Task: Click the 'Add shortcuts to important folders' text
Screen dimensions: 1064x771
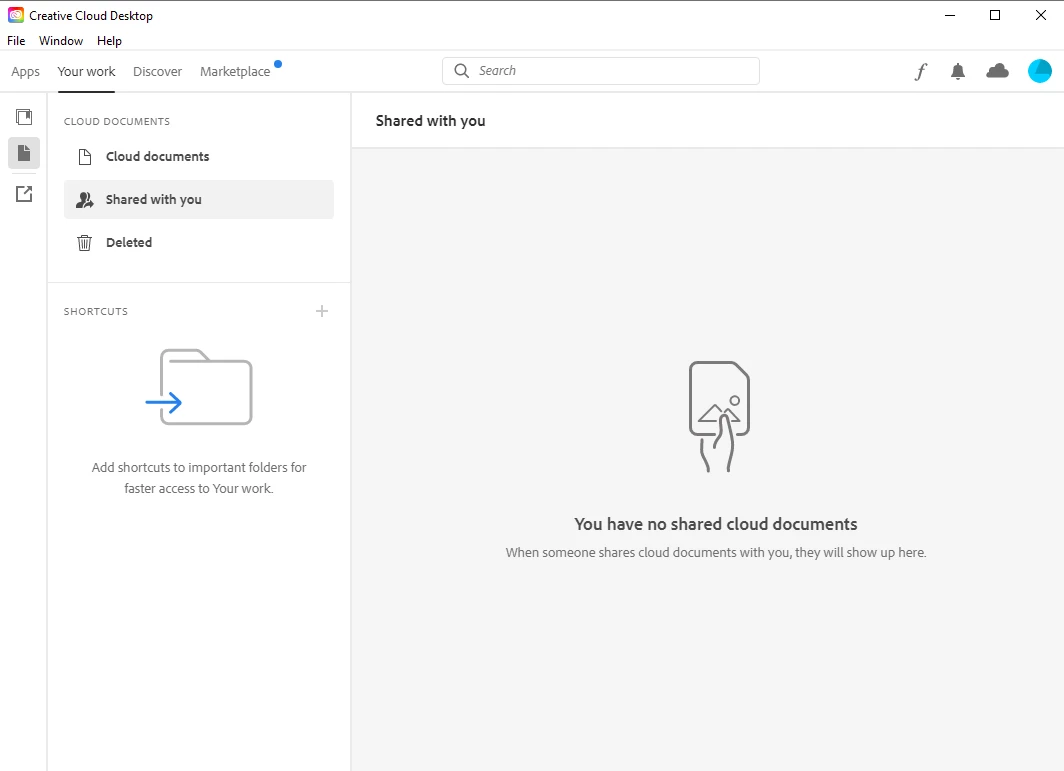Action: point(199,478)
